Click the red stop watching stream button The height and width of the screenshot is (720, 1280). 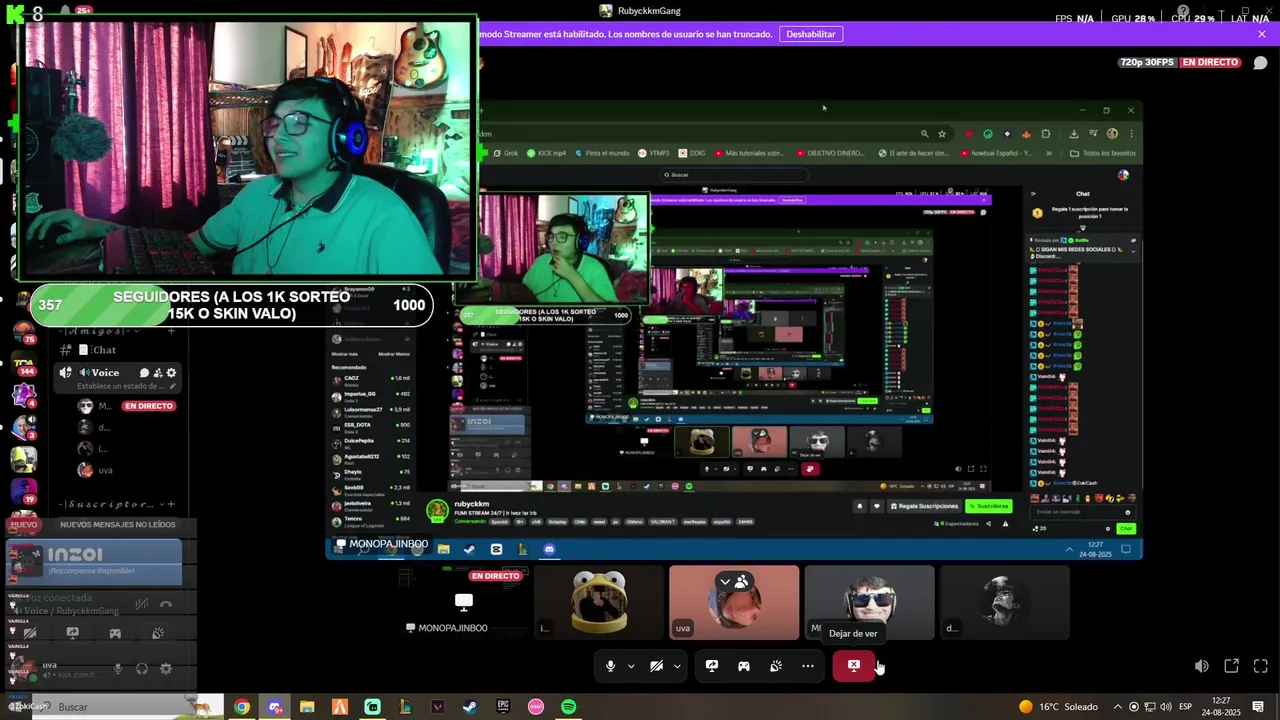point(854,666)
